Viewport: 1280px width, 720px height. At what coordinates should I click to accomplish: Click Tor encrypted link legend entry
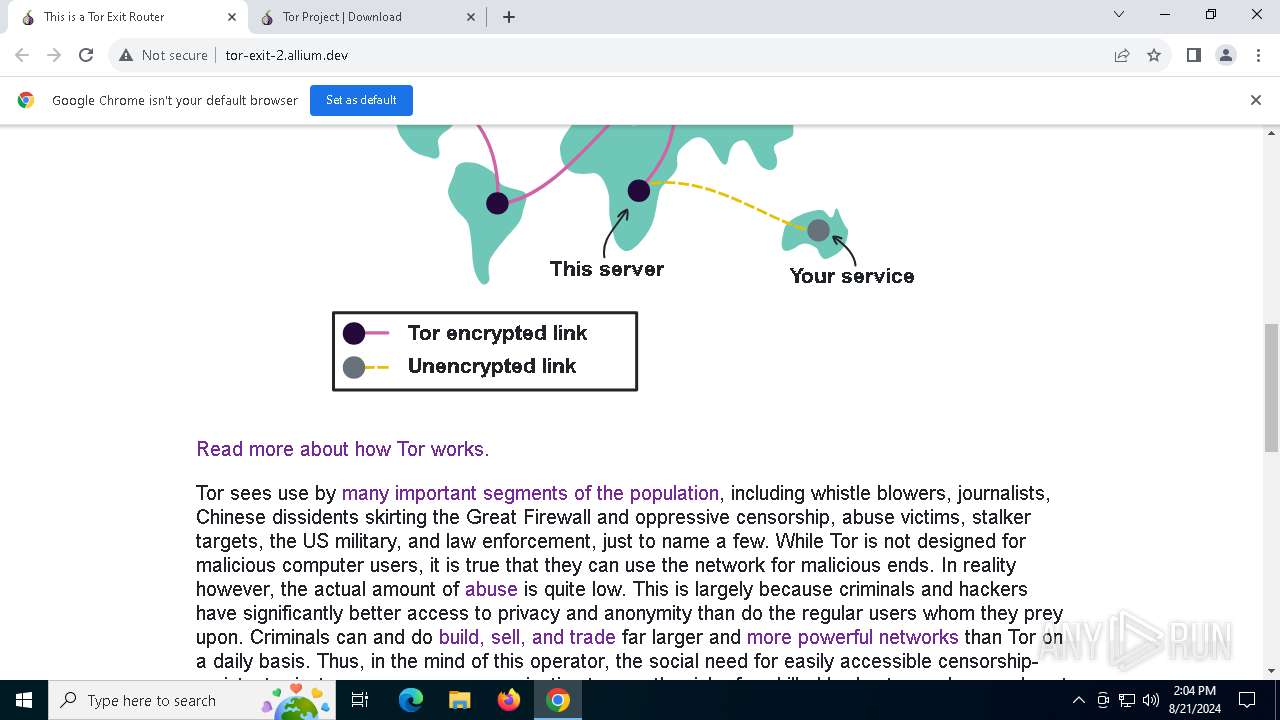click(x=497, y=333)
